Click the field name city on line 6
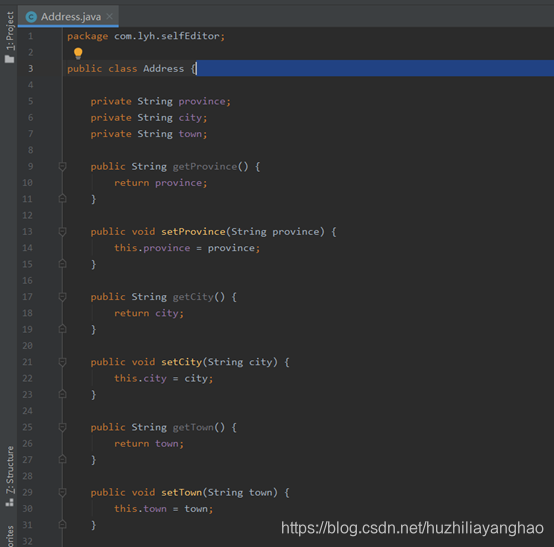The width and height of the screenshot is (554, 547). tap(190, 118)
